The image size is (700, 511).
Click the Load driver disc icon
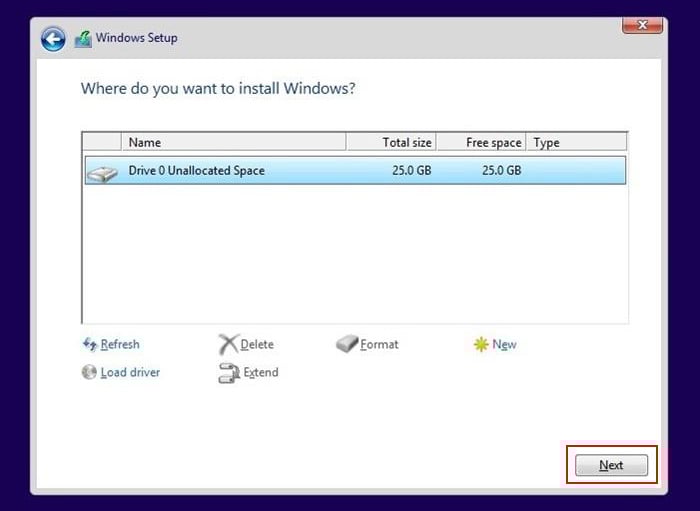(x=89, y=372)
